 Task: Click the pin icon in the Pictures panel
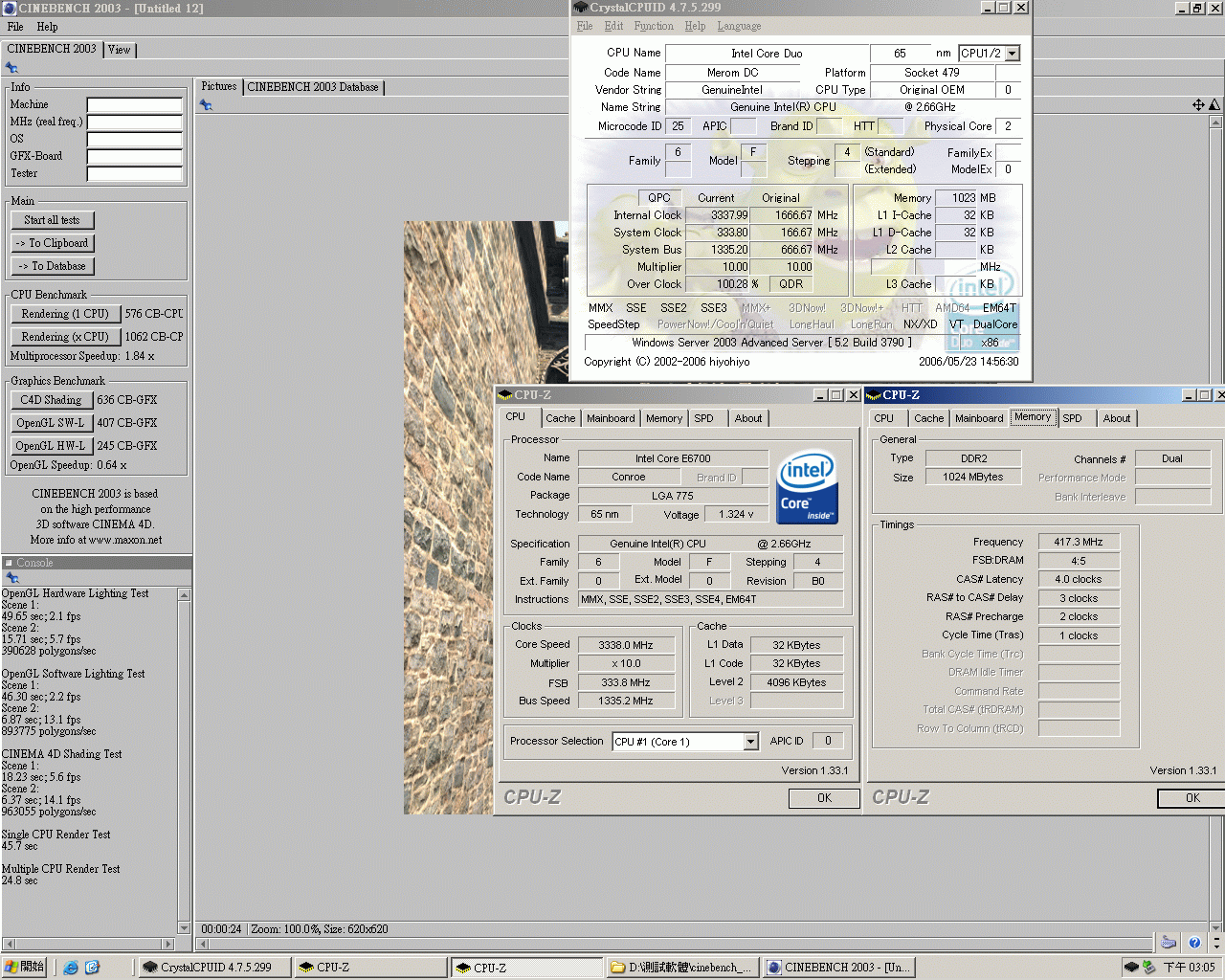click(206, 105)
